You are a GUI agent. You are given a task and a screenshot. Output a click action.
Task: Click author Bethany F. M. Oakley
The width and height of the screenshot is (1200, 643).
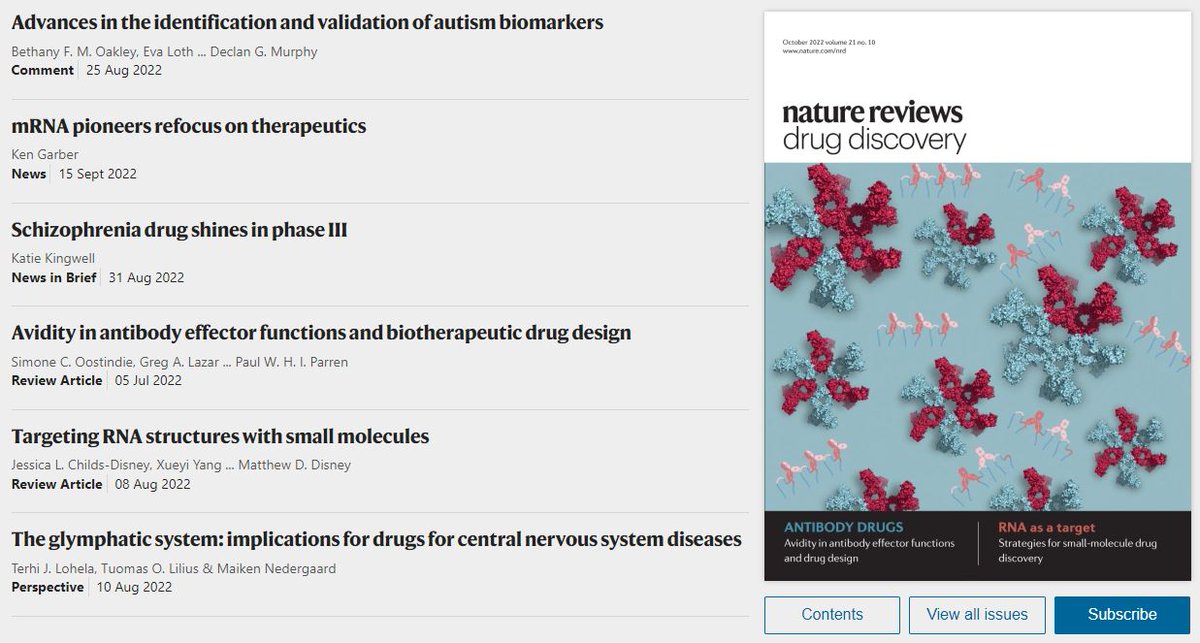click(x=70, y=51)
